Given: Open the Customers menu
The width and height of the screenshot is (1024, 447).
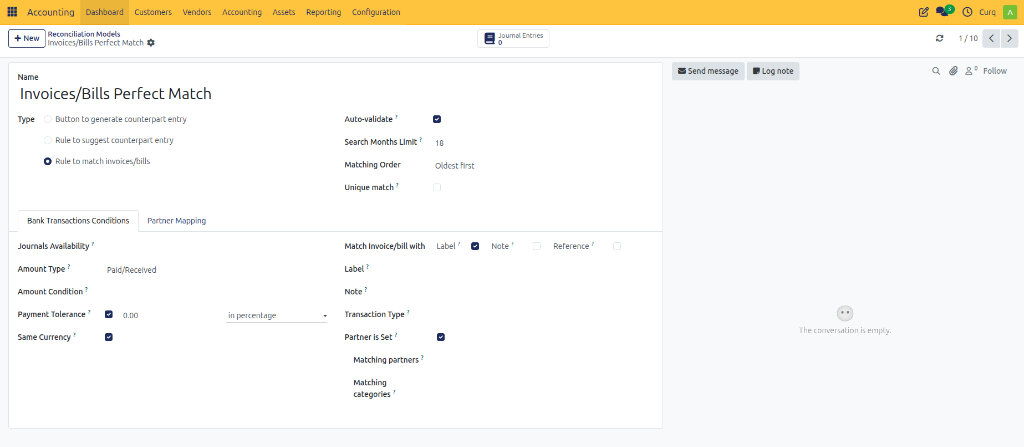Looking at the screenshot, I should click(x=153, y=12).
